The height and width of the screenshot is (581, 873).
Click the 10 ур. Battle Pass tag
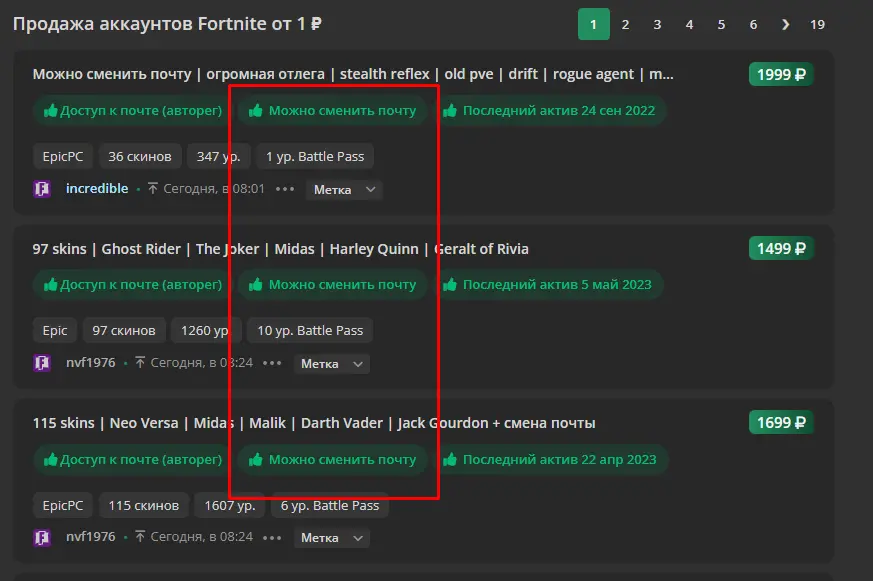[x=310, y=331]
